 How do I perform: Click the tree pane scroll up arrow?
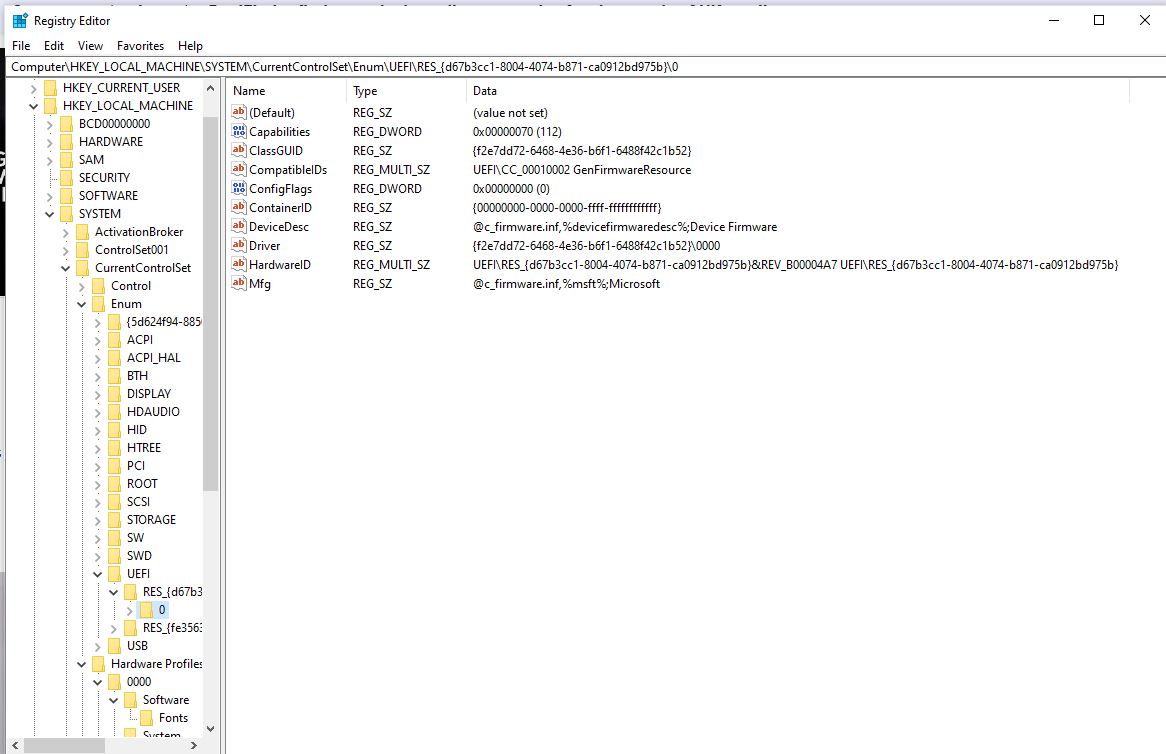[210, 88]
